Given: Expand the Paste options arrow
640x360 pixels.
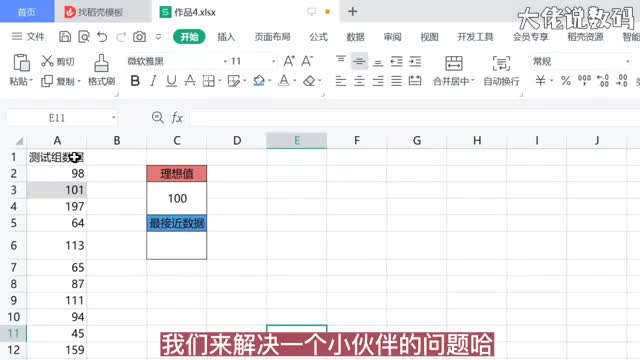Looking at the screenshot, I should click(31, 81).
